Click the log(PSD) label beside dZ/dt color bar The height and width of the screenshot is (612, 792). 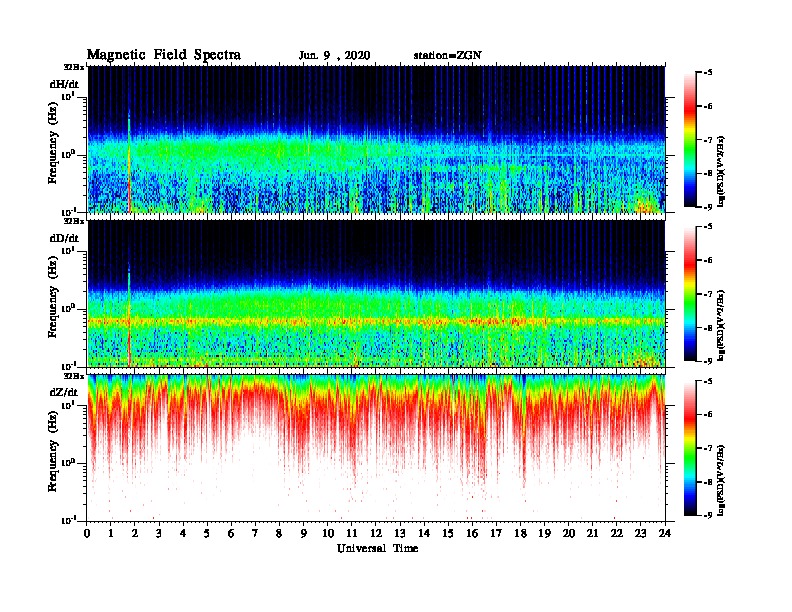tap(722, 480)
